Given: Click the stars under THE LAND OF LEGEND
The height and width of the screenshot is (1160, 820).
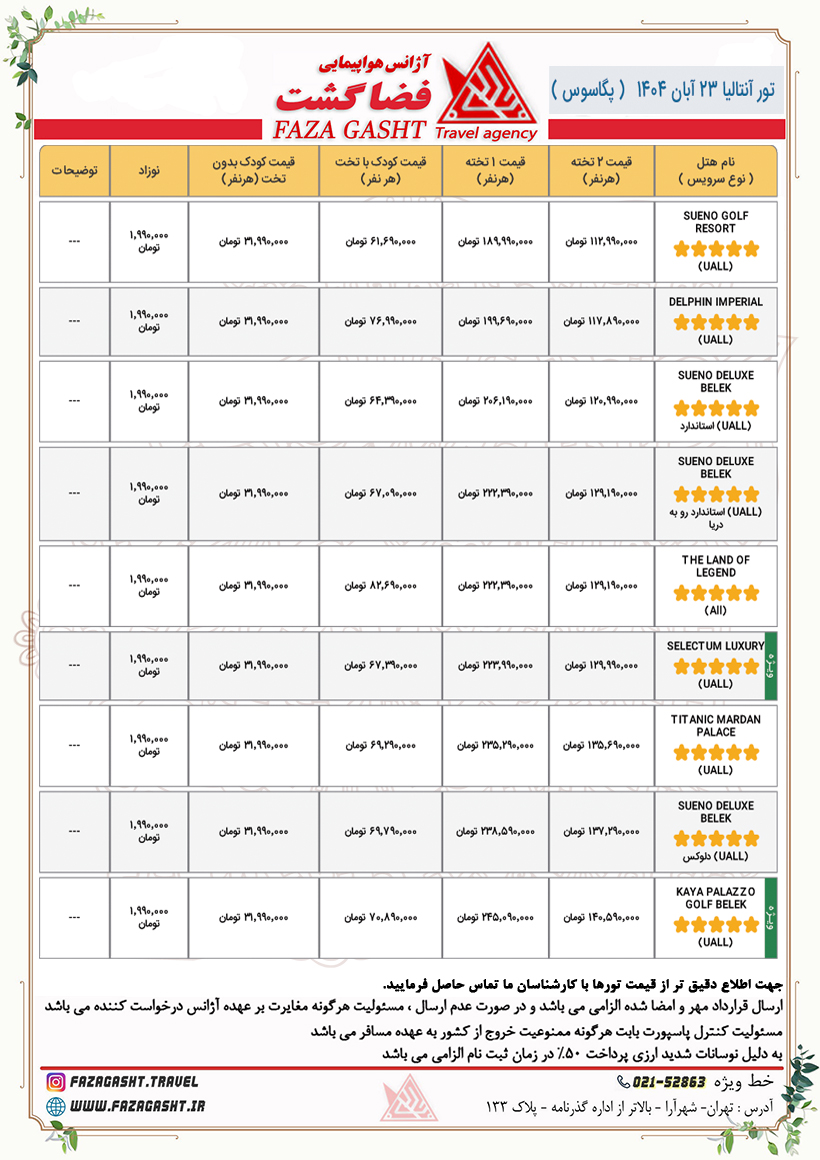Looking at the screenshot, I should click(716, 593).
